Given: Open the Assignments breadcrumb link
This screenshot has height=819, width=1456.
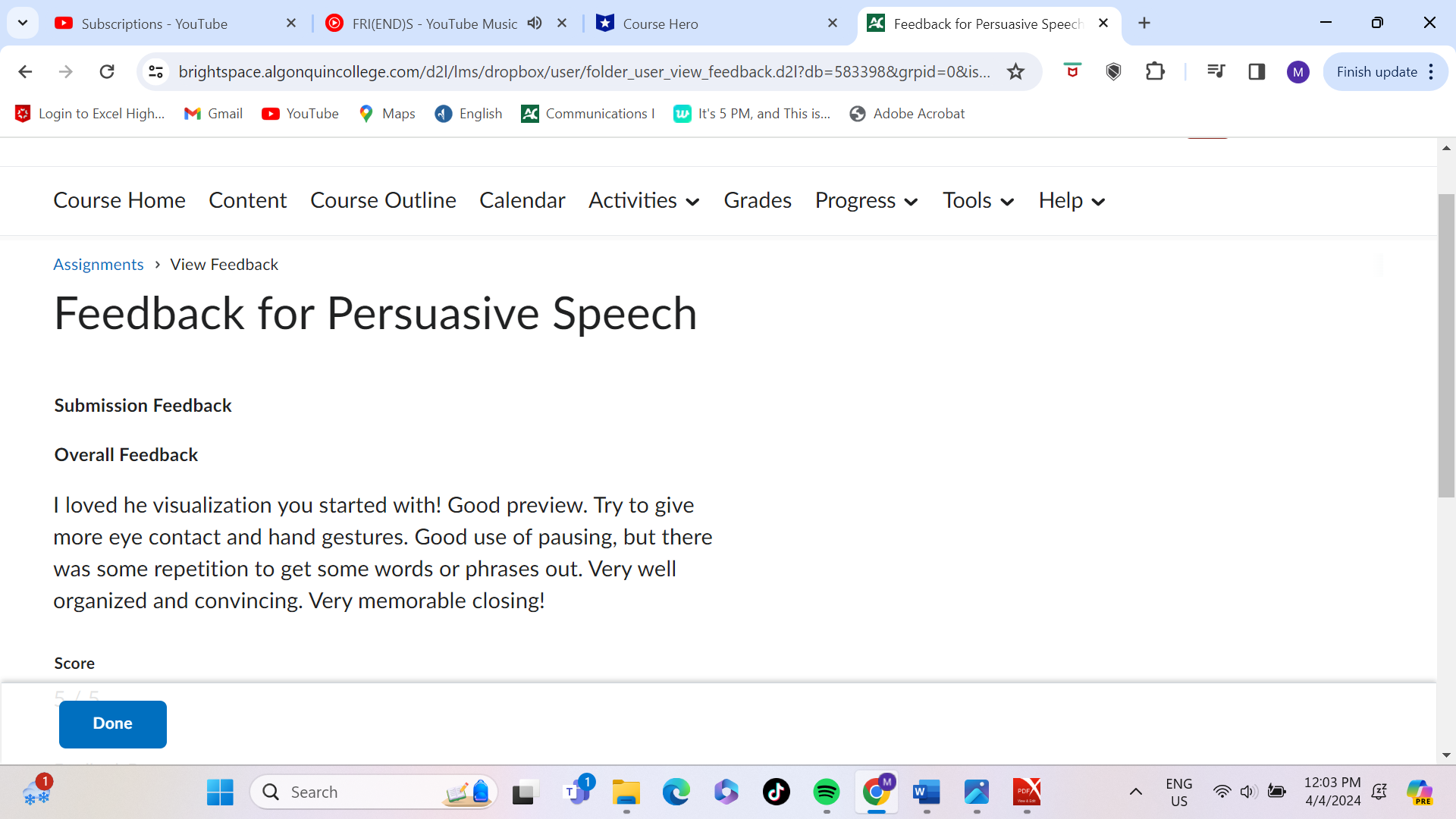Looking at the screenshot, I should [x=98, y=264].
